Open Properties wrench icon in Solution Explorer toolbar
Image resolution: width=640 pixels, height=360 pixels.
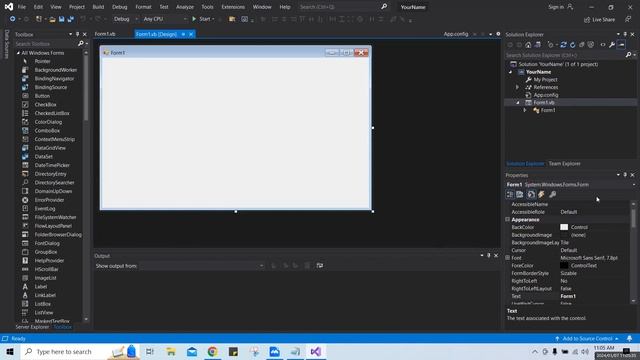[612, 45]
